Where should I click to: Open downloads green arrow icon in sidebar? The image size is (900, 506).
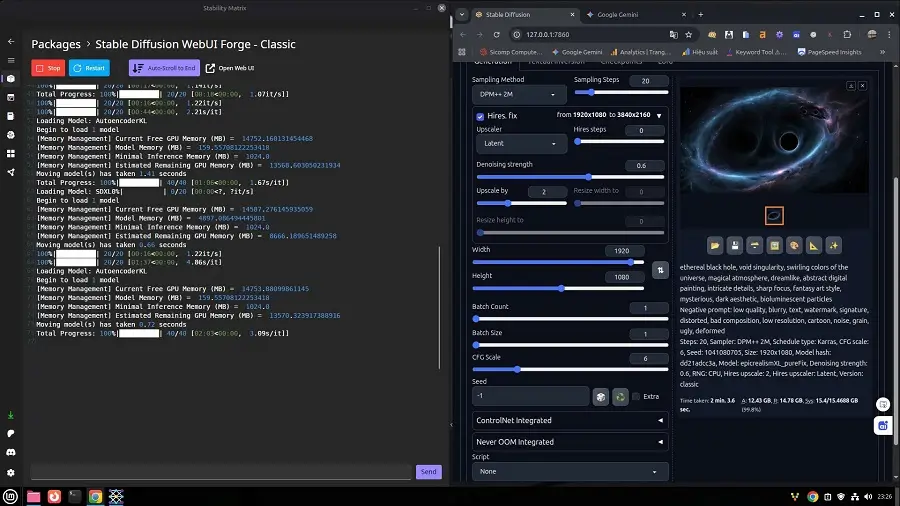[11, 415]
